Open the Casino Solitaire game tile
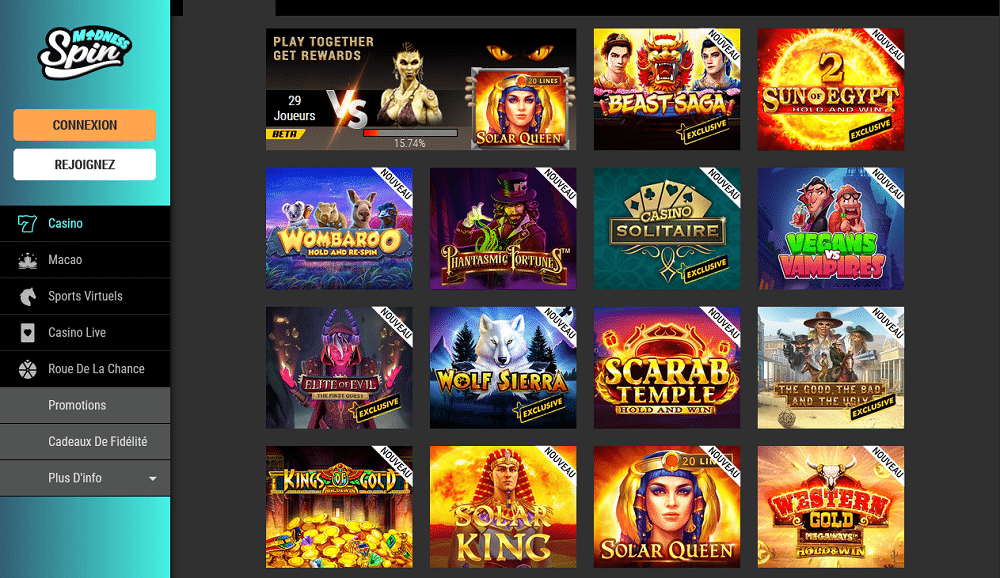Image resolution: width=1000 pixels, height=578 pixels. tap(667, 228)
